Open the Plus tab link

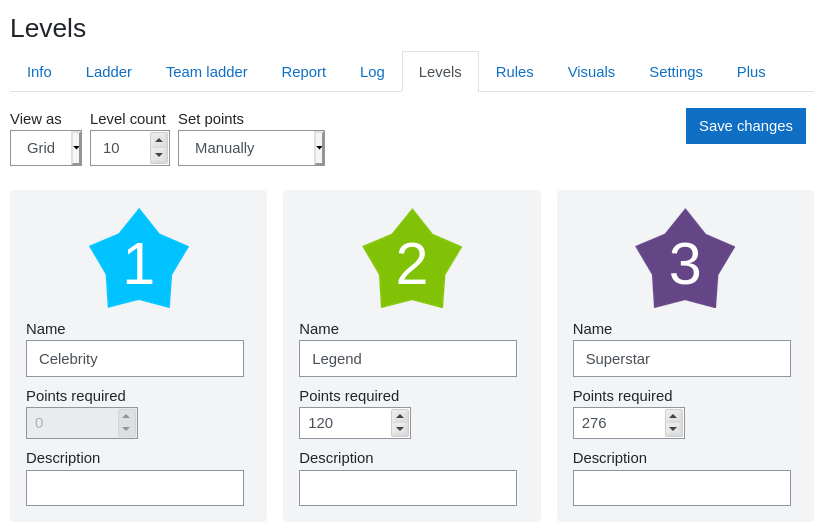(751, 72)
